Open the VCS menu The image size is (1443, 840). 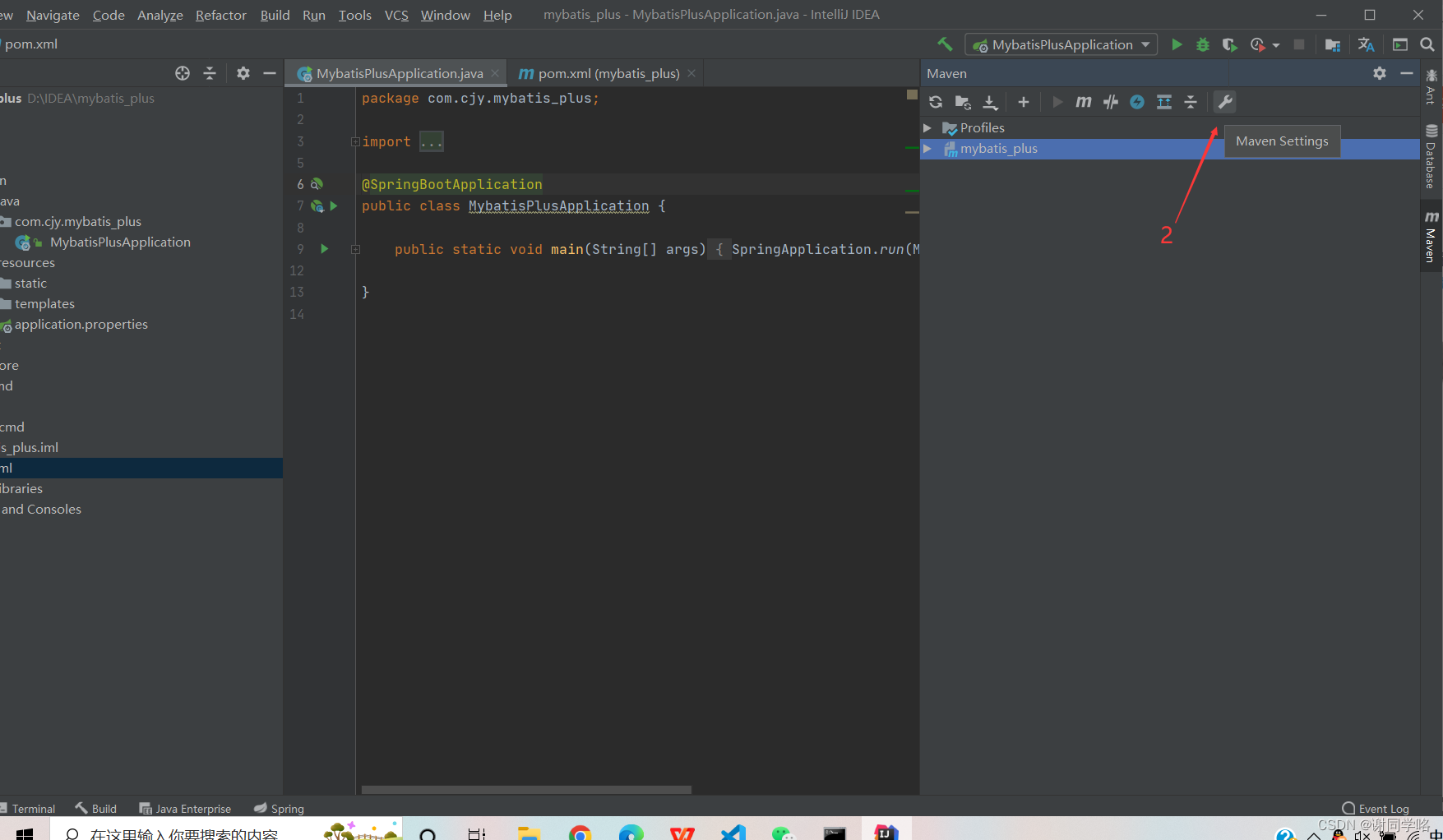(396, 15)
